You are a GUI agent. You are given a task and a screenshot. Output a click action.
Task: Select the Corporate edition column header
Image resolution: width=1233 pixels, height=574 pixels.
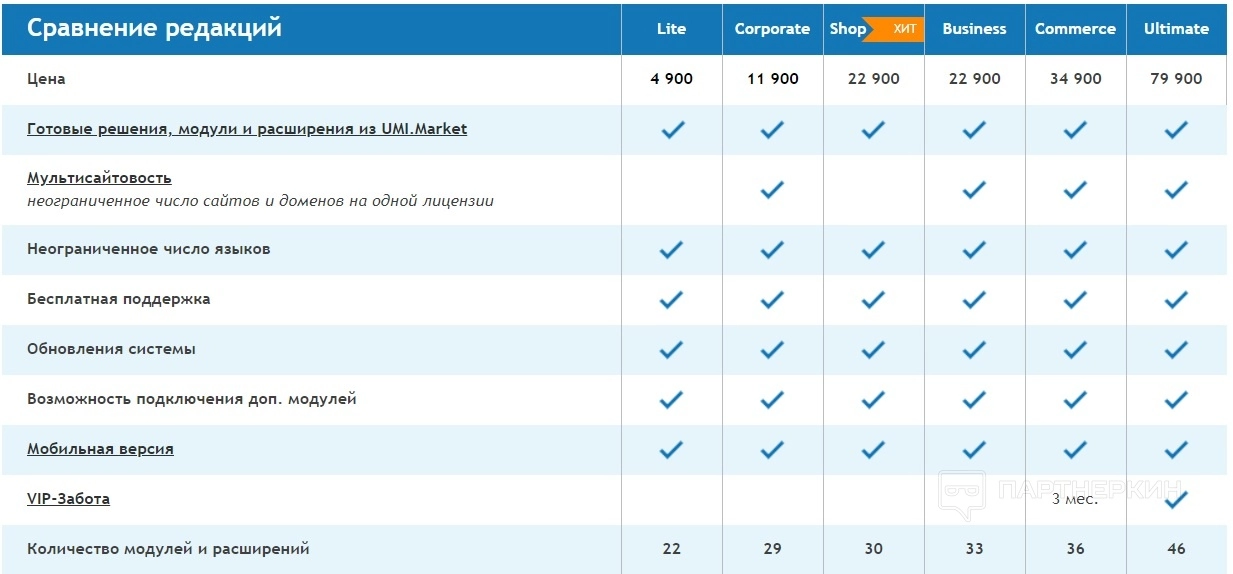click(x=772, y=29)
